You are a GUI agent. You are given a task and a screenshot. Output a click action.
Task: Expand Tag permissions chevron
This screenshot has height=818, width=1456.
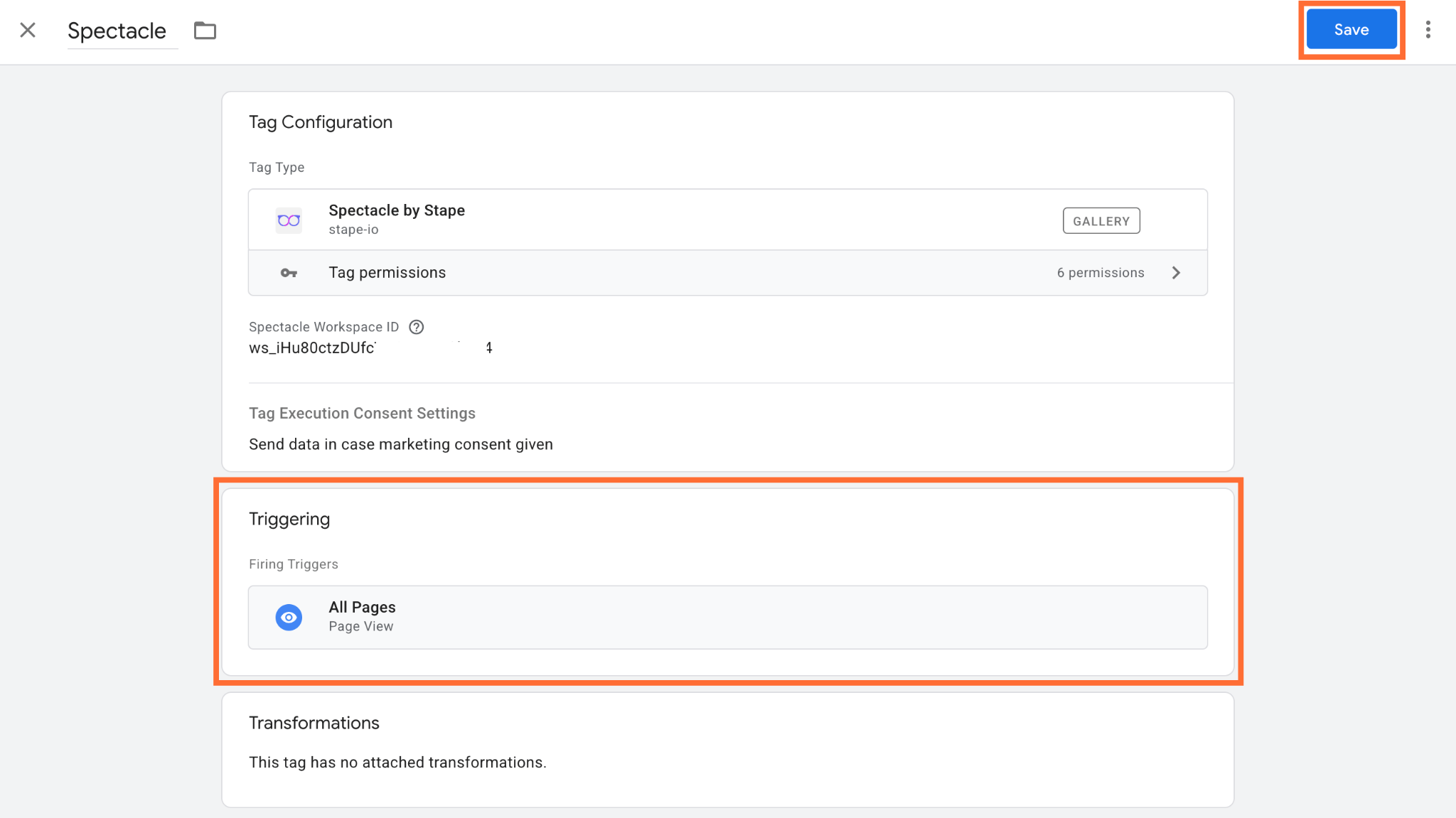[1176, 273]
